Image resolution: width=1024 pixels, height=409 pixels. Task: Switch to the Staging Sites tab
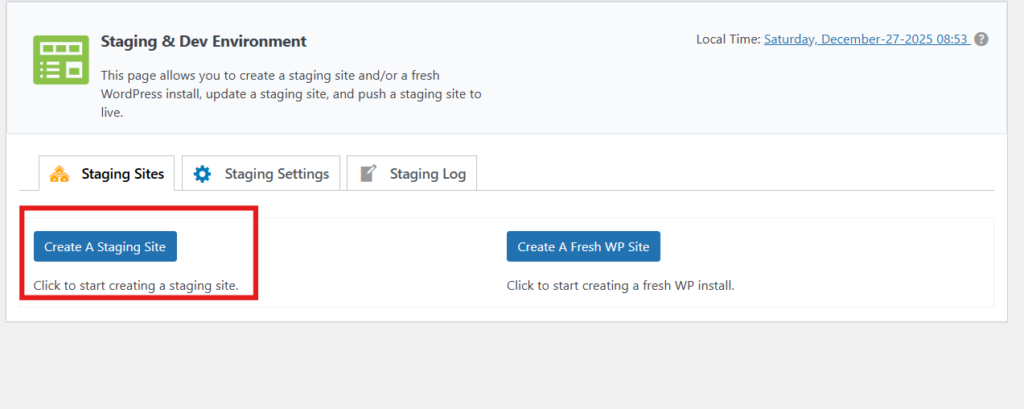(121, 174)
